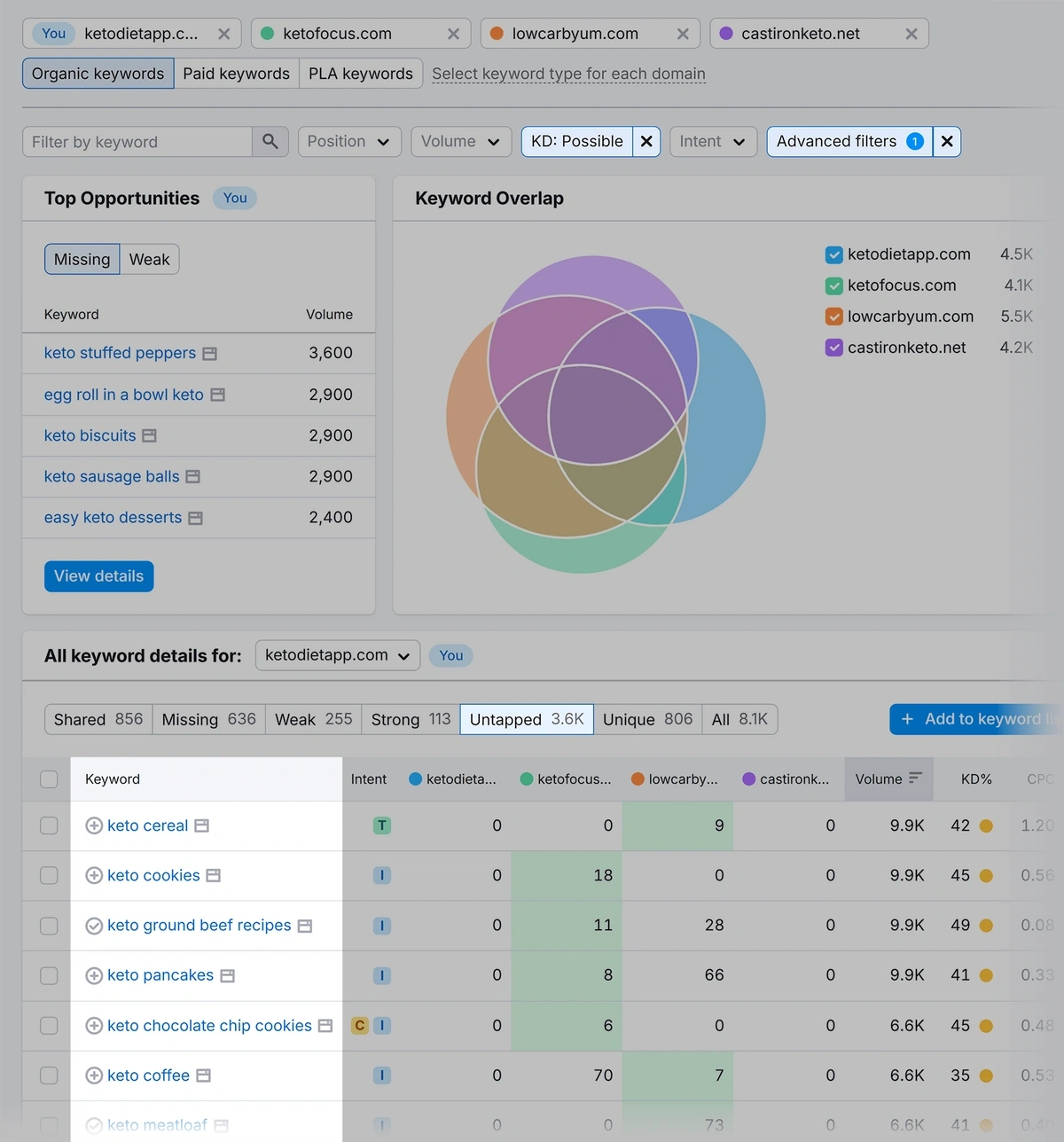Open SERP icon for keto ground beef recipes row
The height and width of the screenshot is (1142, 1064).
[x=305, y=926]
